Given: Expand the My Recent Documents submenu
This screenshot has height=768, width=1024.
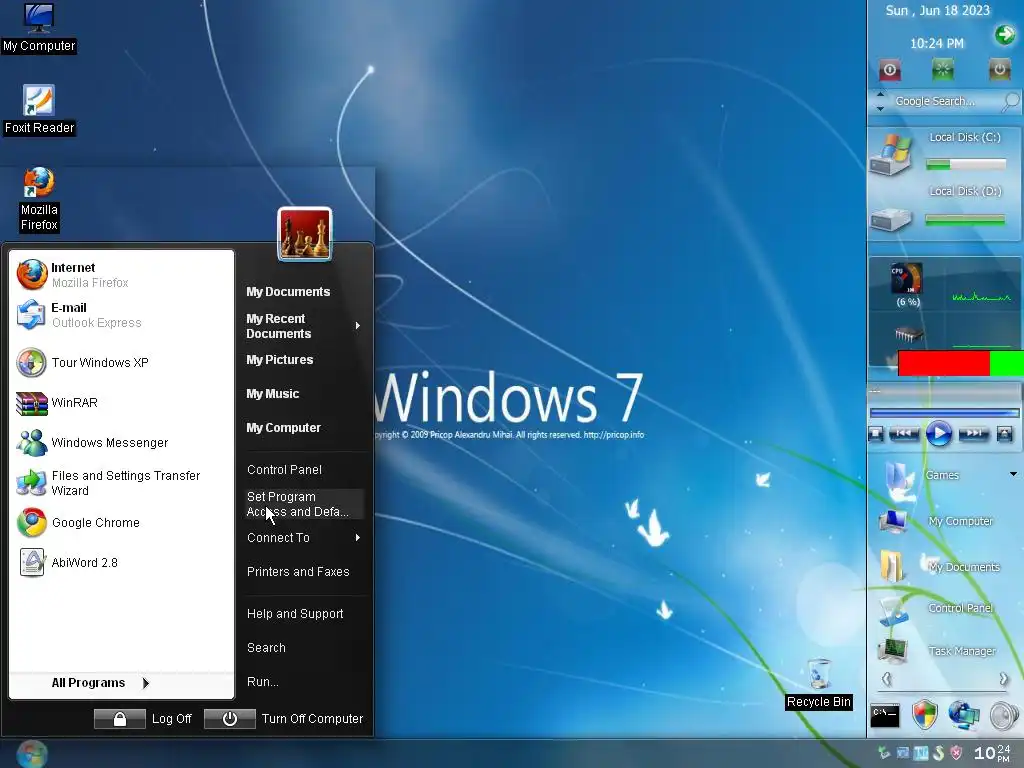Looking at the screenshot, I should [304, 326].
